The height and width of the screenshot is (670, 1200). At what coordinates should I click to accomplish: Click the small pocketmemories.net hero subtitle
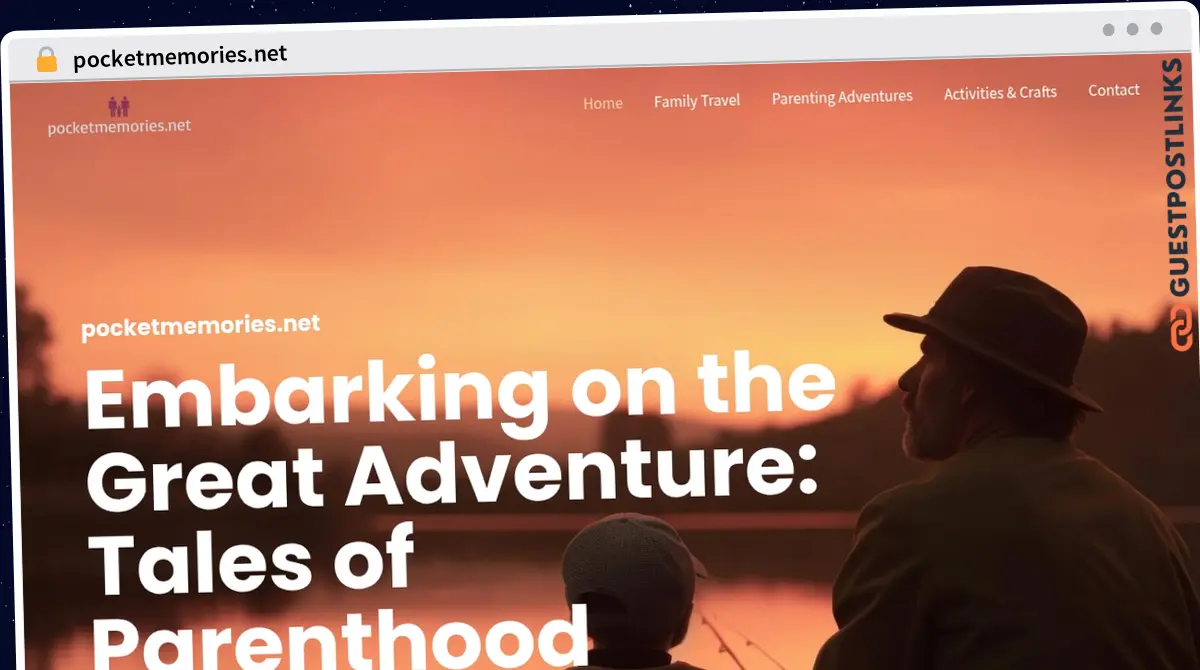(x=200, y=327)
